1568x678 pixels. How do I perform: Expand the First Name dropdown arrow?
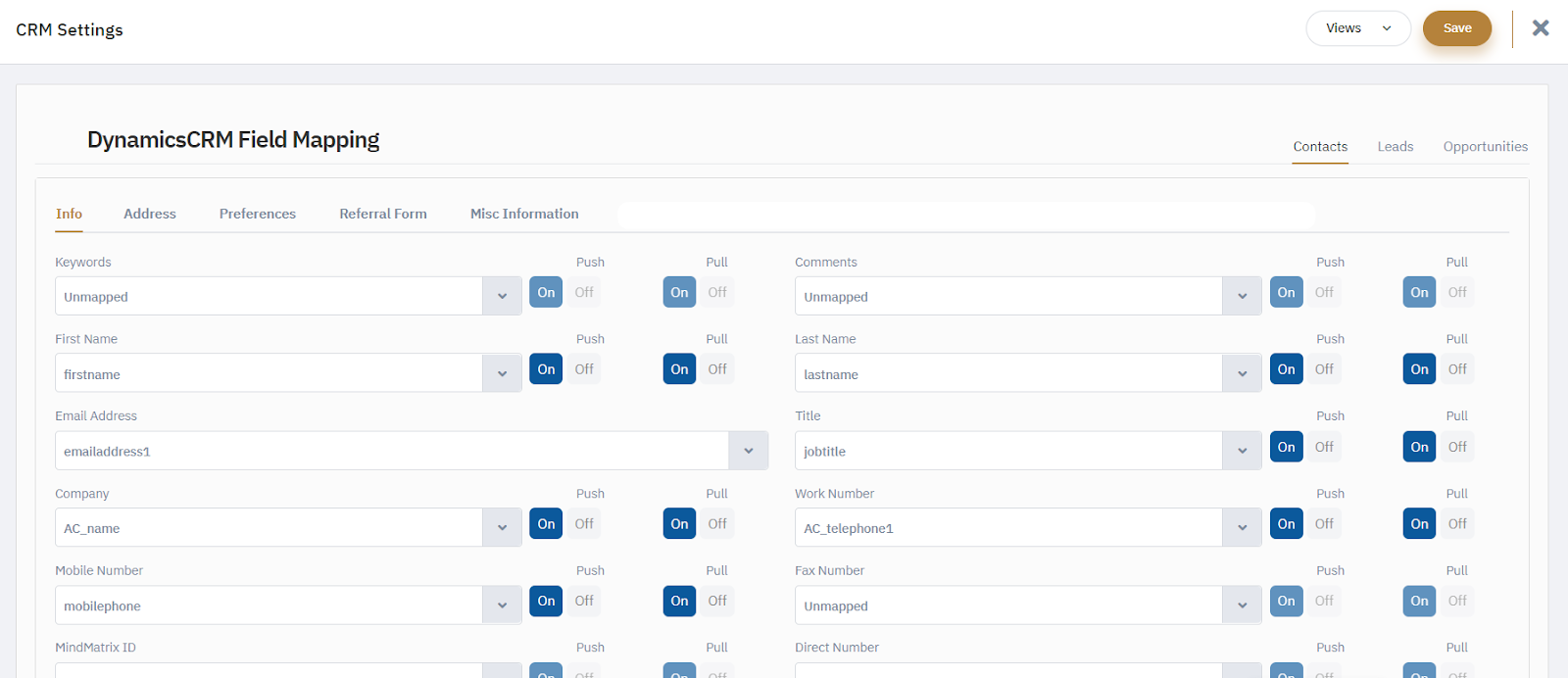pyautogui.click(x=502, y=373)
